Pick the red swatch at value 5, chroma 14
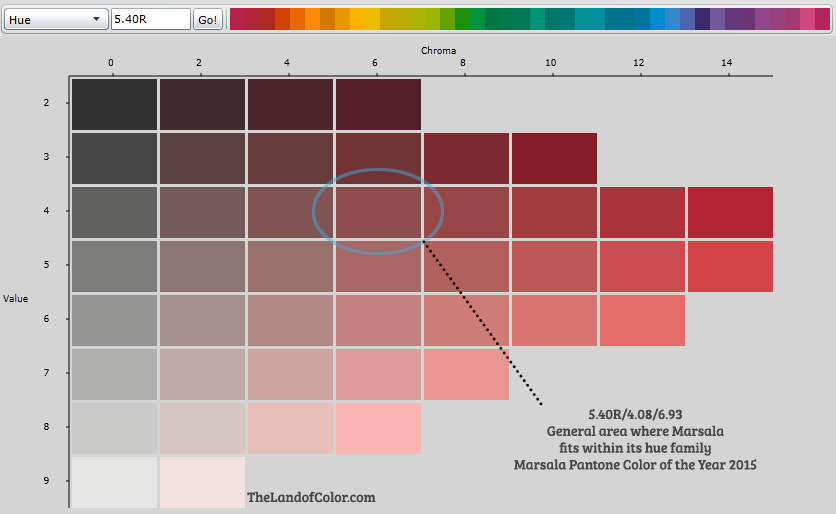836x514 pixels. (x=729, y=266)
